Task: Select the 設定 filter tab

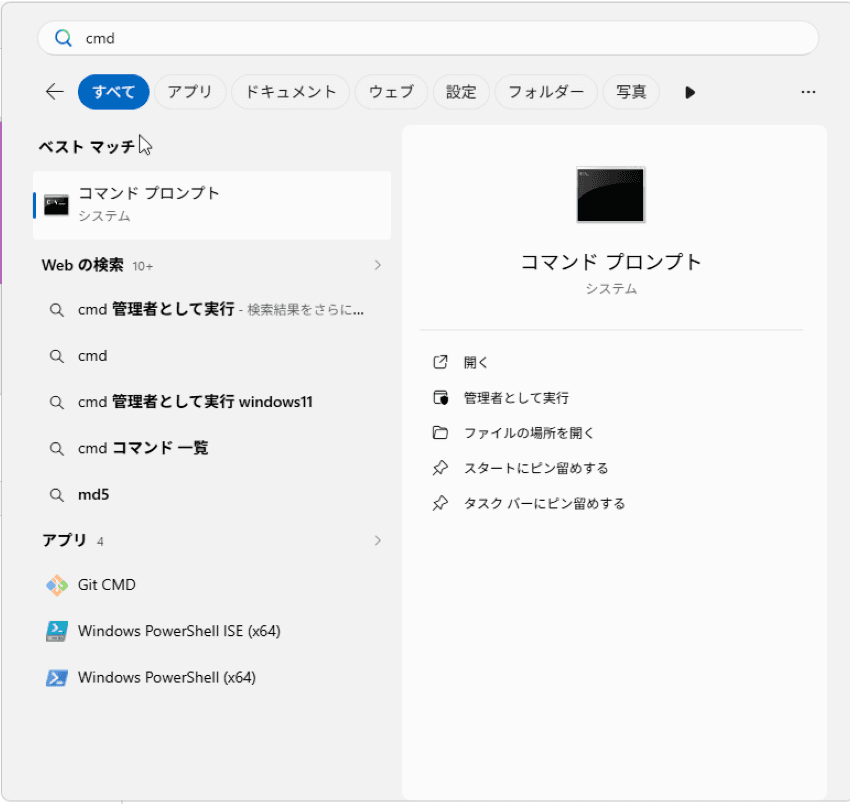Action: point(461,92)
